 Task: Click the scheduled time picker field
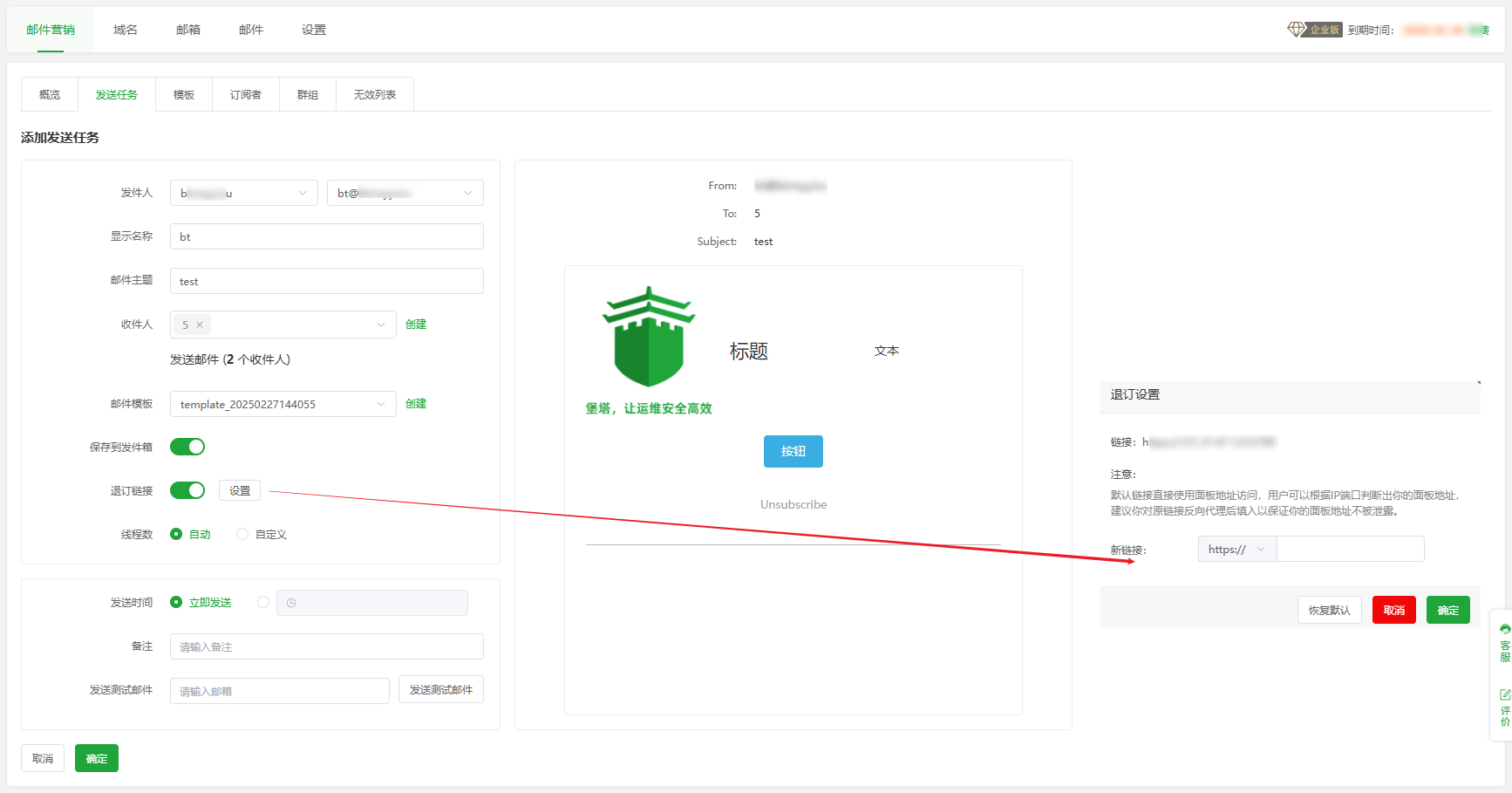(372, 603)
